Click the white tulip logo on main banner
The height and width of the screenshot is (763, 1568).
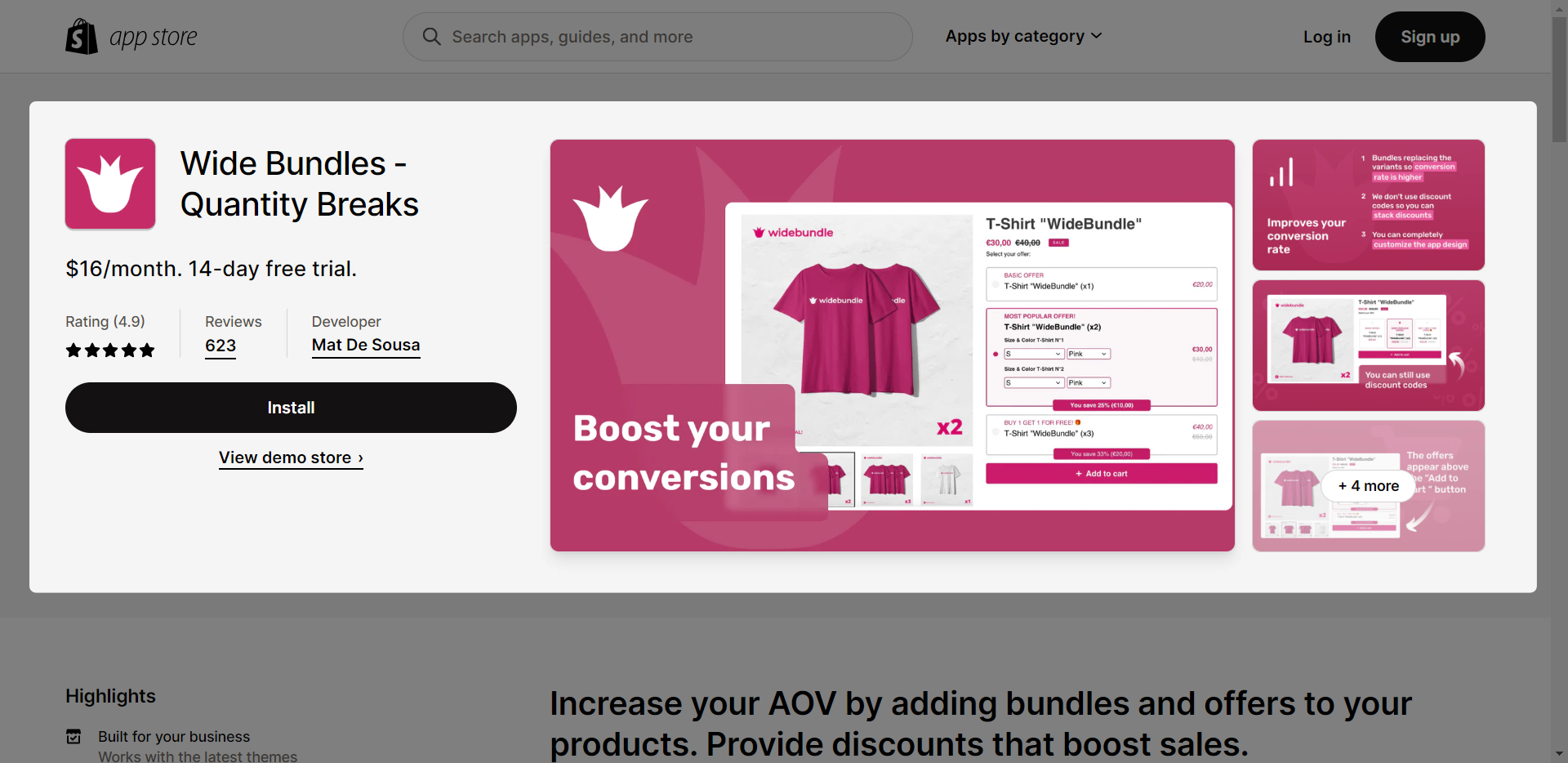coord(610,218)
